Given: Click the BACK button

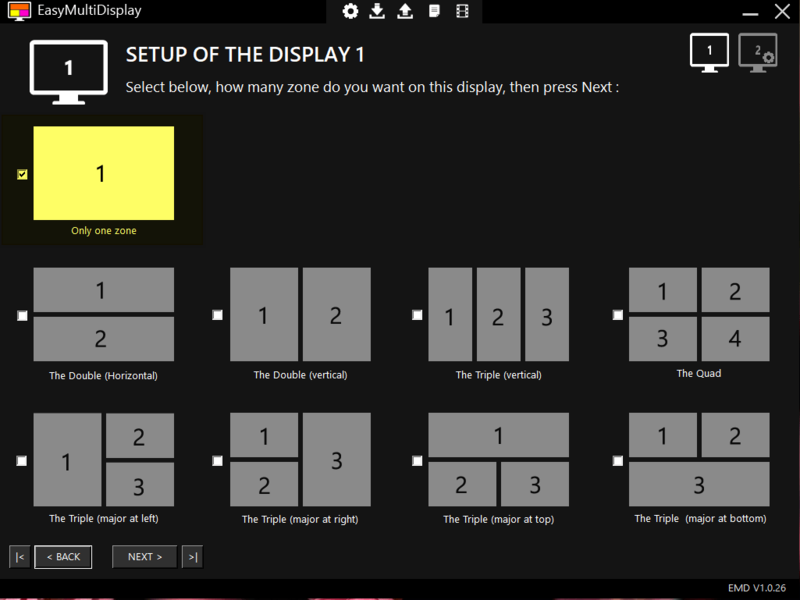Looking at the screenshot, I should coord(63,556).
